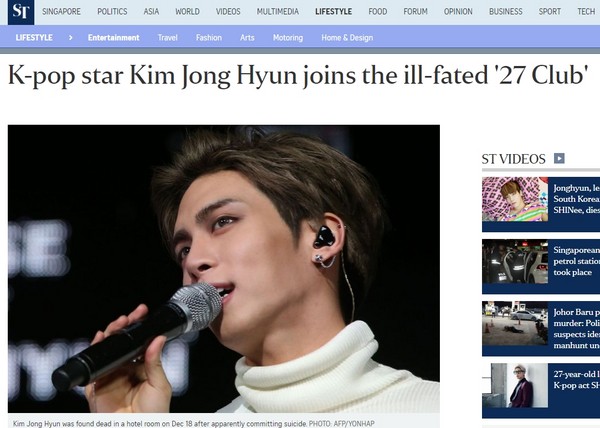
Task: Open the Singapore menu item
Action: (61, 11)
